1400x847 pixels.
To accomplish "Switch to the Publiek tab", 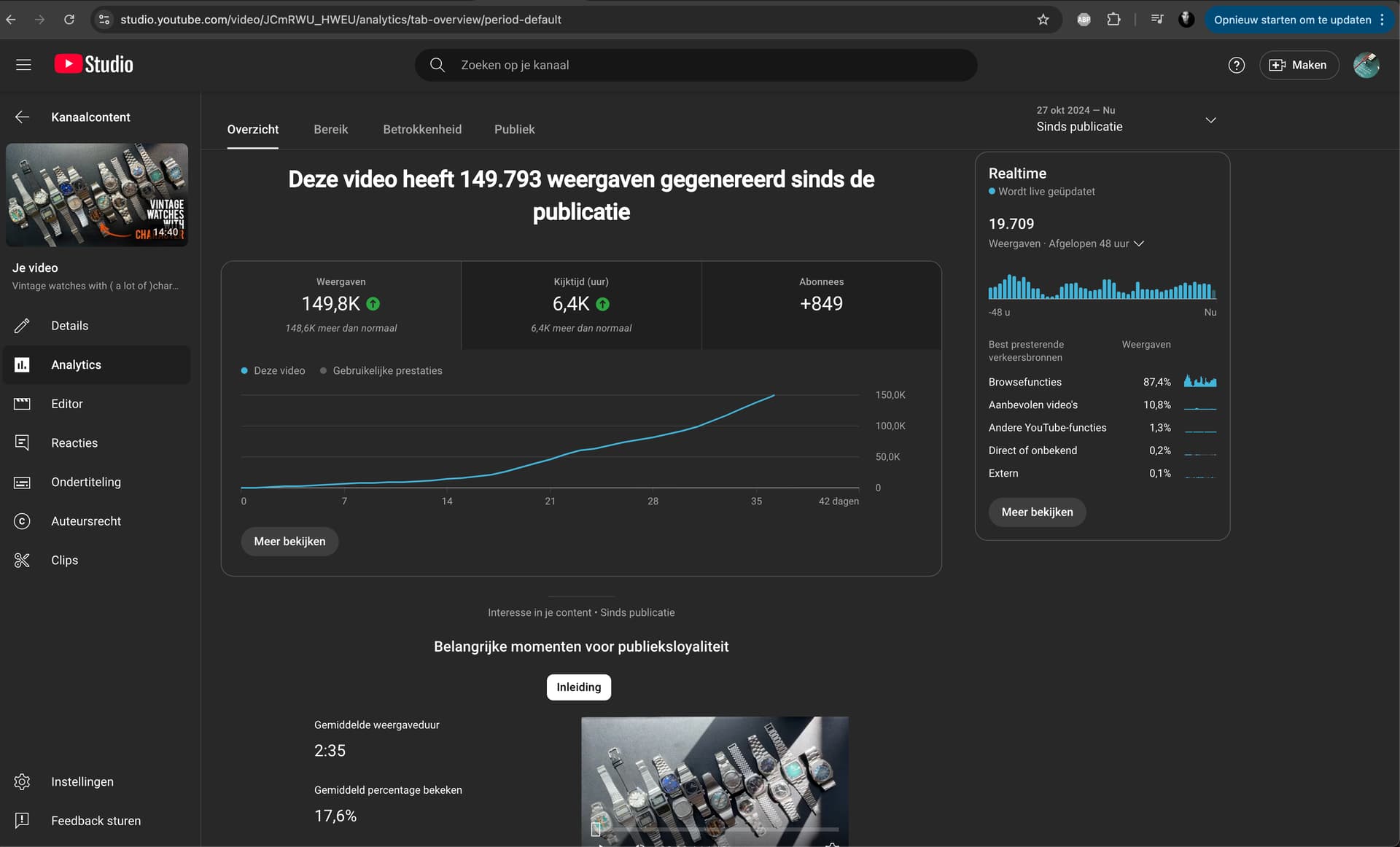I will (514, 130).
